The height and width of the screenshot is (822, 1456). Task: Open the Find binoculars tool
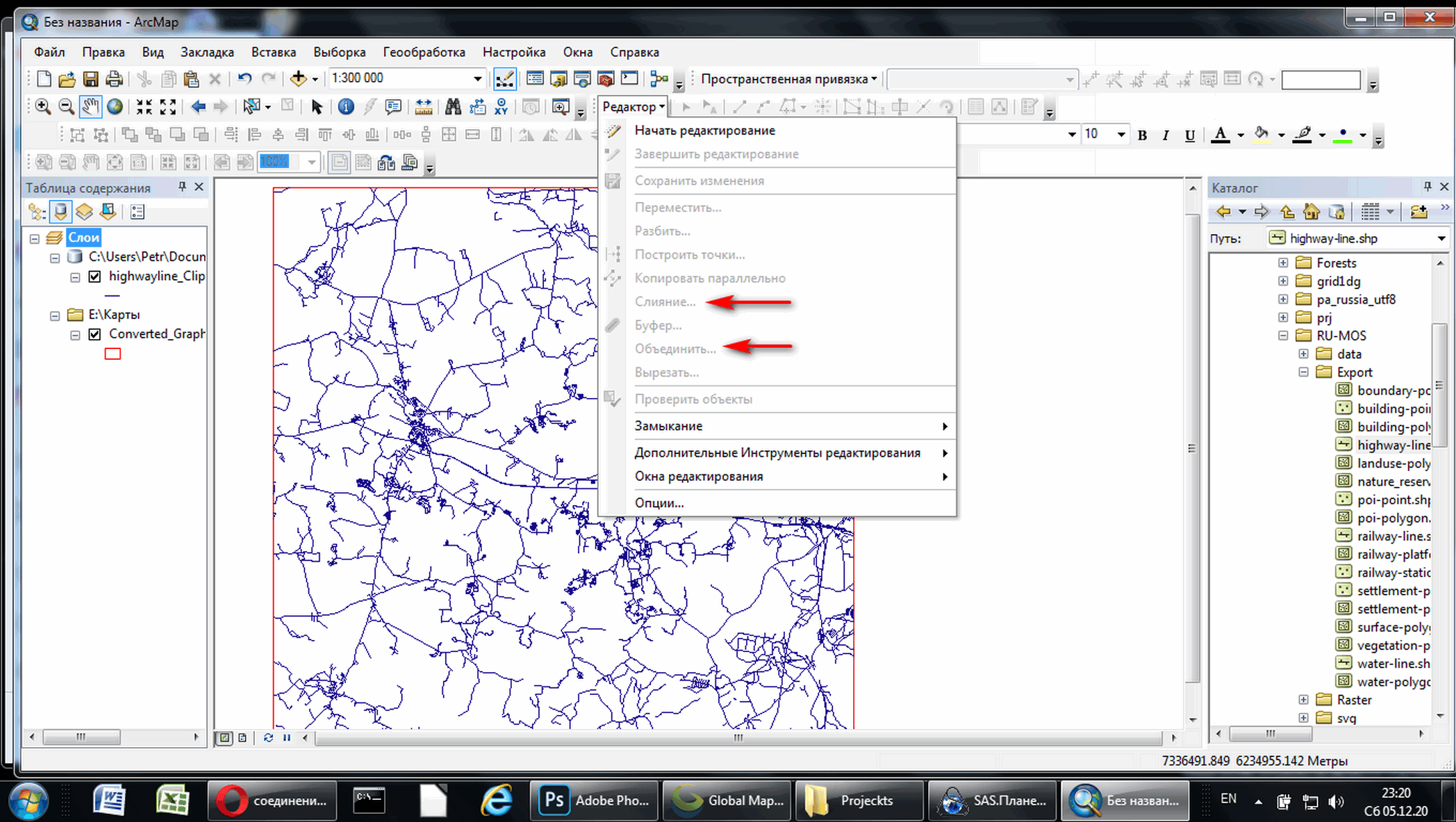(453, 106)
